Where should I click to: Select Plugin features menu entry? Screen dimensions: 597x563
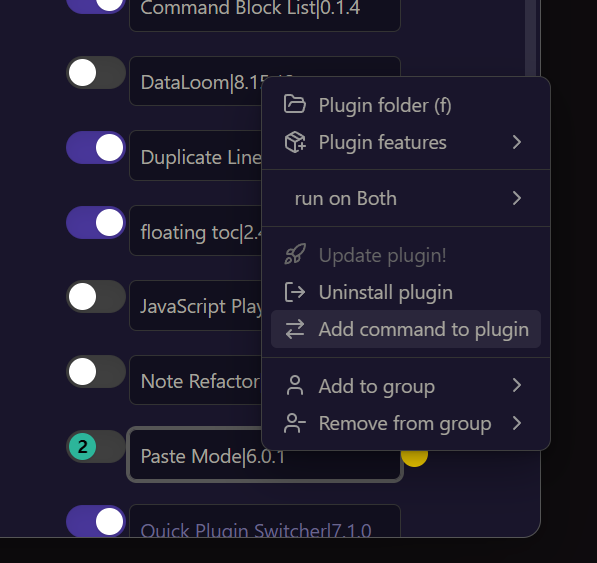[406, 142]
